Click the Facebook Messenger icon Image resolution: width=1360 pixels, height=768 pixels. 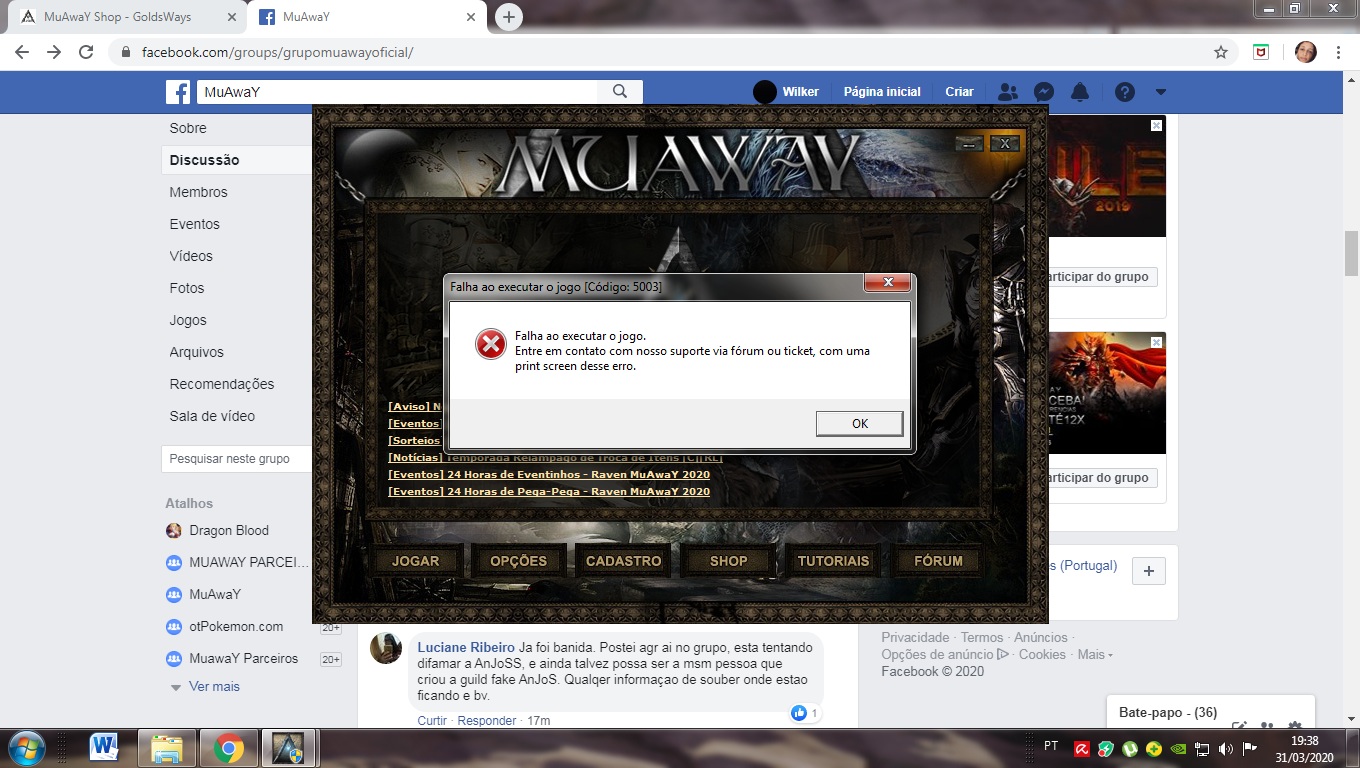[1042, 92]
